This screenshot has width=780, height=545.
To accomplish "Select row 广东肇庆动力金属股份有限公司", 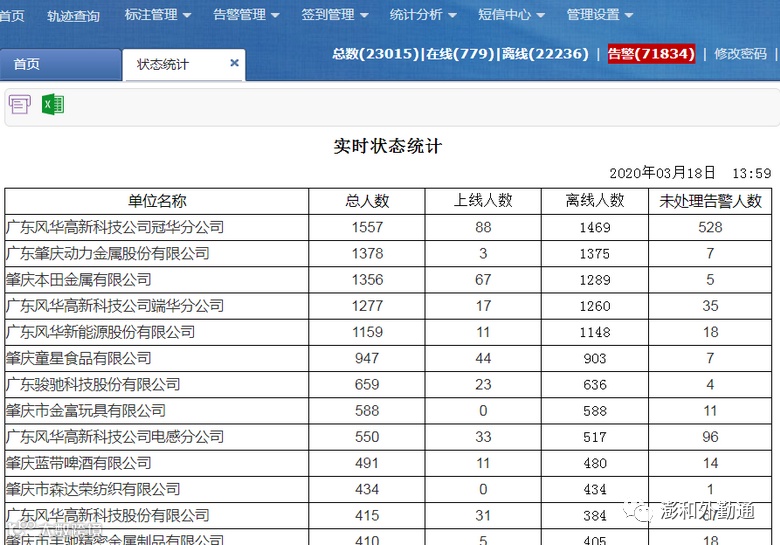I will click(388, 254).
